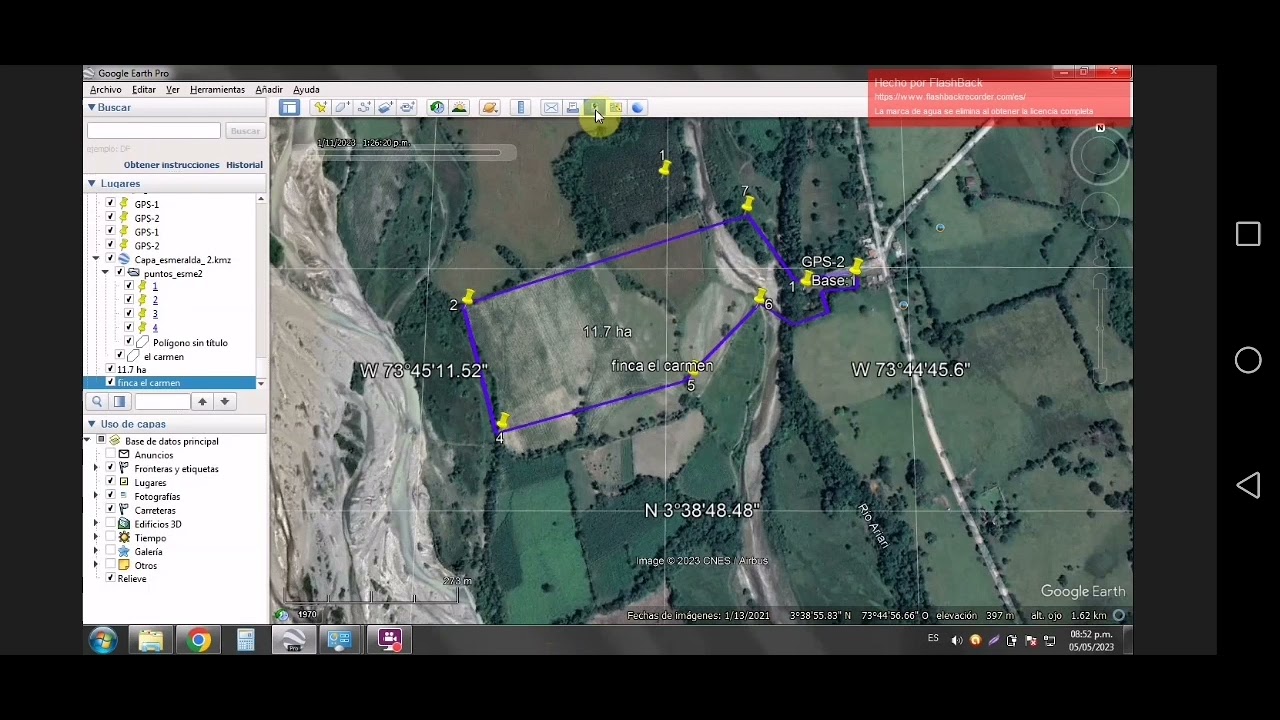Uncheck the puntos_esme2 folder checkbox
Viewport: 1280px width, 720px height.
point(120,273)
